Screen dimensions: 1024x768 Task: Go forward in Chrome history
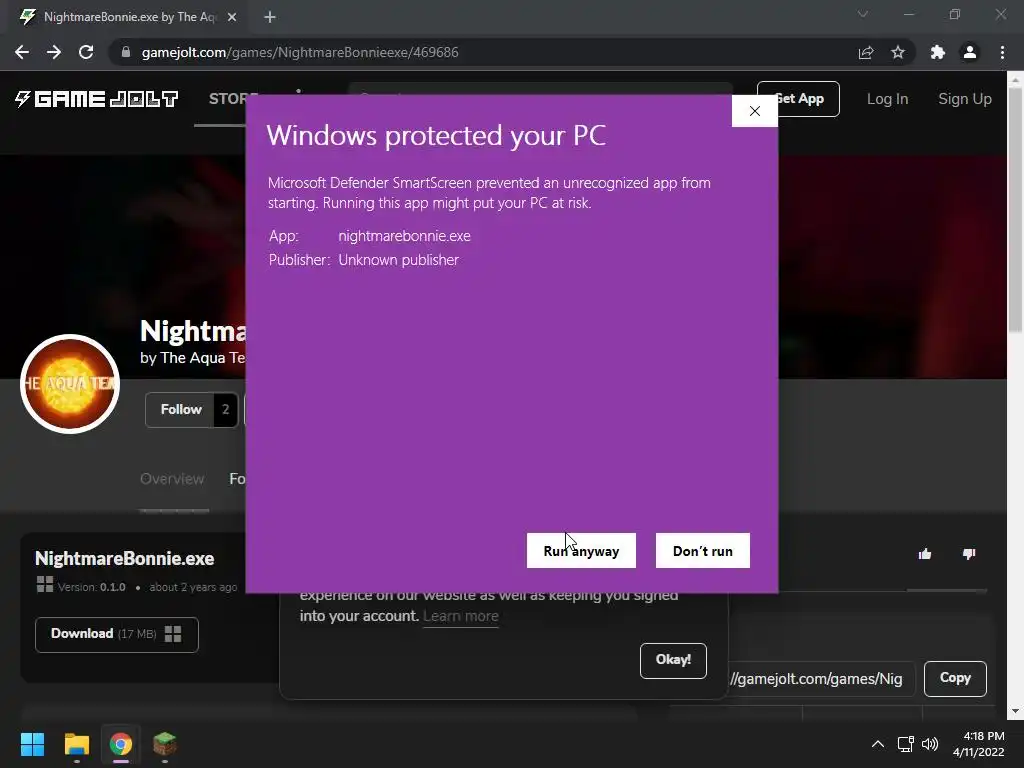[x=54, y=52]
